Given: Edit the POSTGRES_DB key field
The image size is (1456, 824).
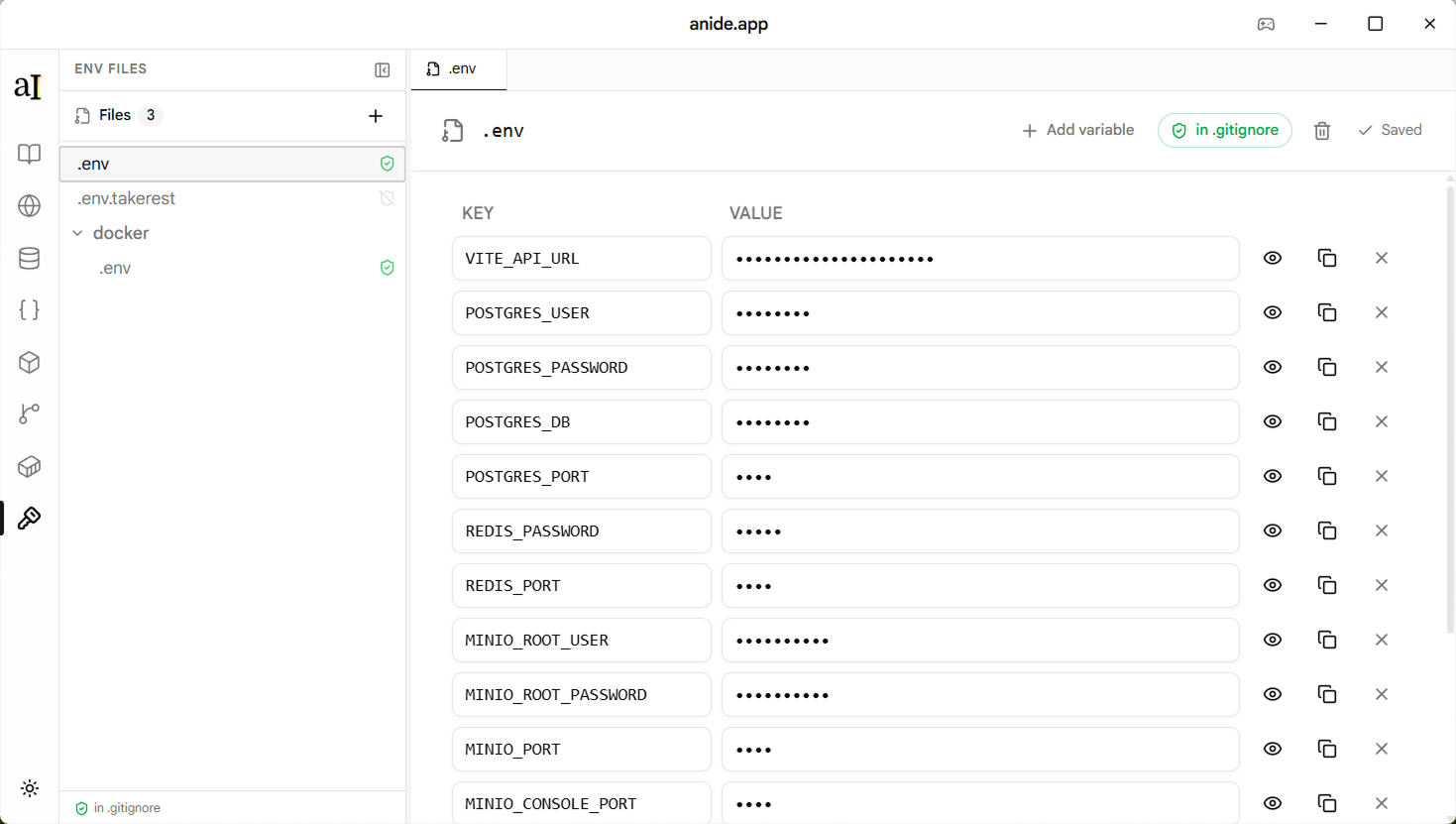Looking at the screenshot, I should click(x=582, y=421).
